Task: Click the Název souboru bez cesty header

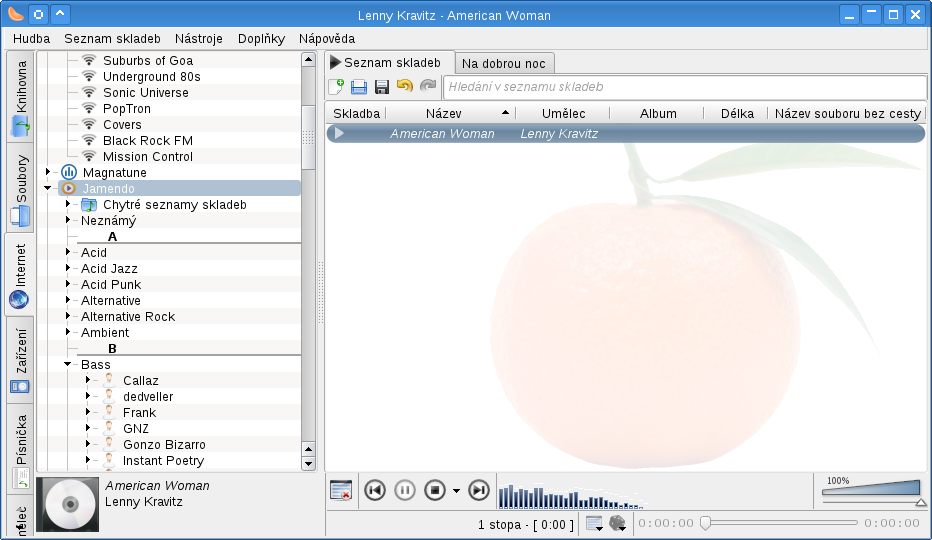Action: click(847, 114)
